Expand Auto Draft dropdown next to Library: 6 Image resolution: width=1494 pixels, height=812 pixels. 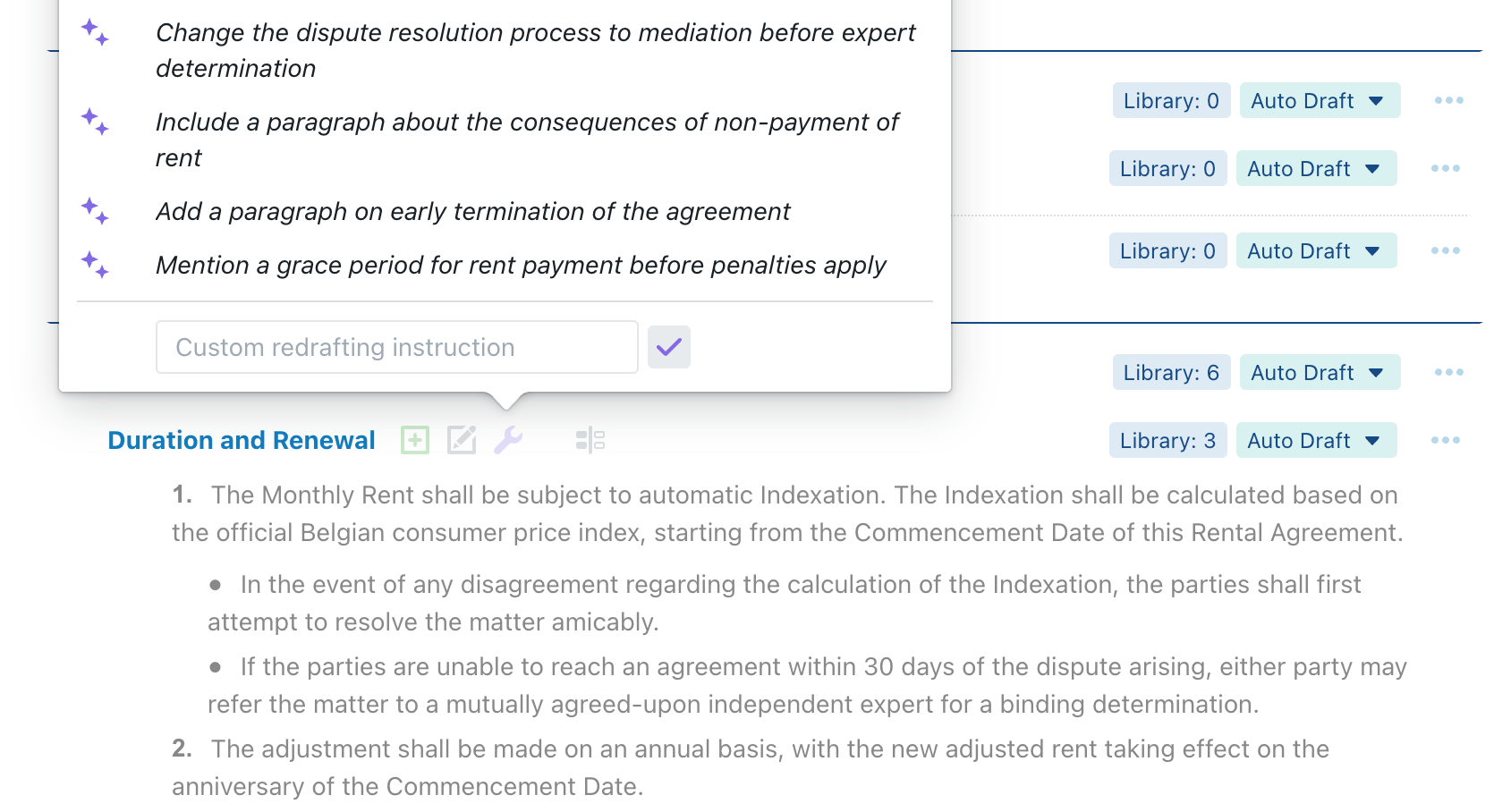pyautogui.click(x=1320, y=373)
